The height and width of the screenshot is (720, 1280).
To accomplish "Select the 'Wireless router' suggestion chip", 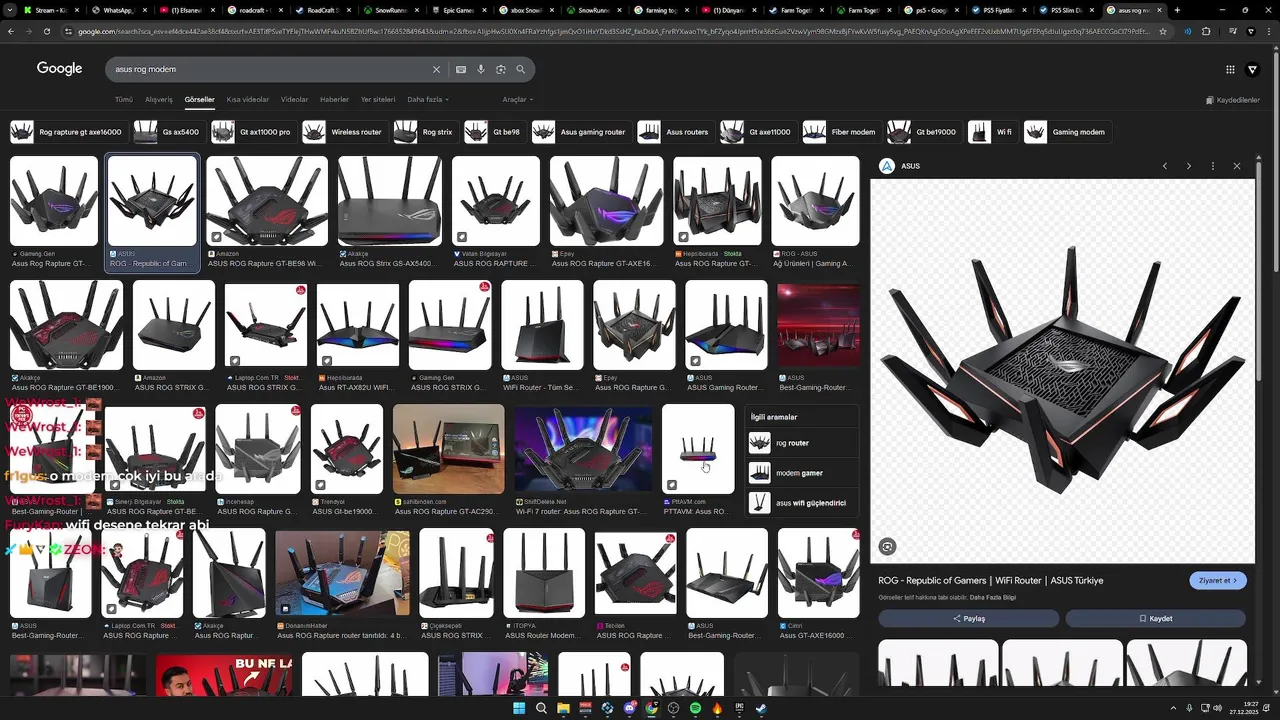I will pos(343,132).
